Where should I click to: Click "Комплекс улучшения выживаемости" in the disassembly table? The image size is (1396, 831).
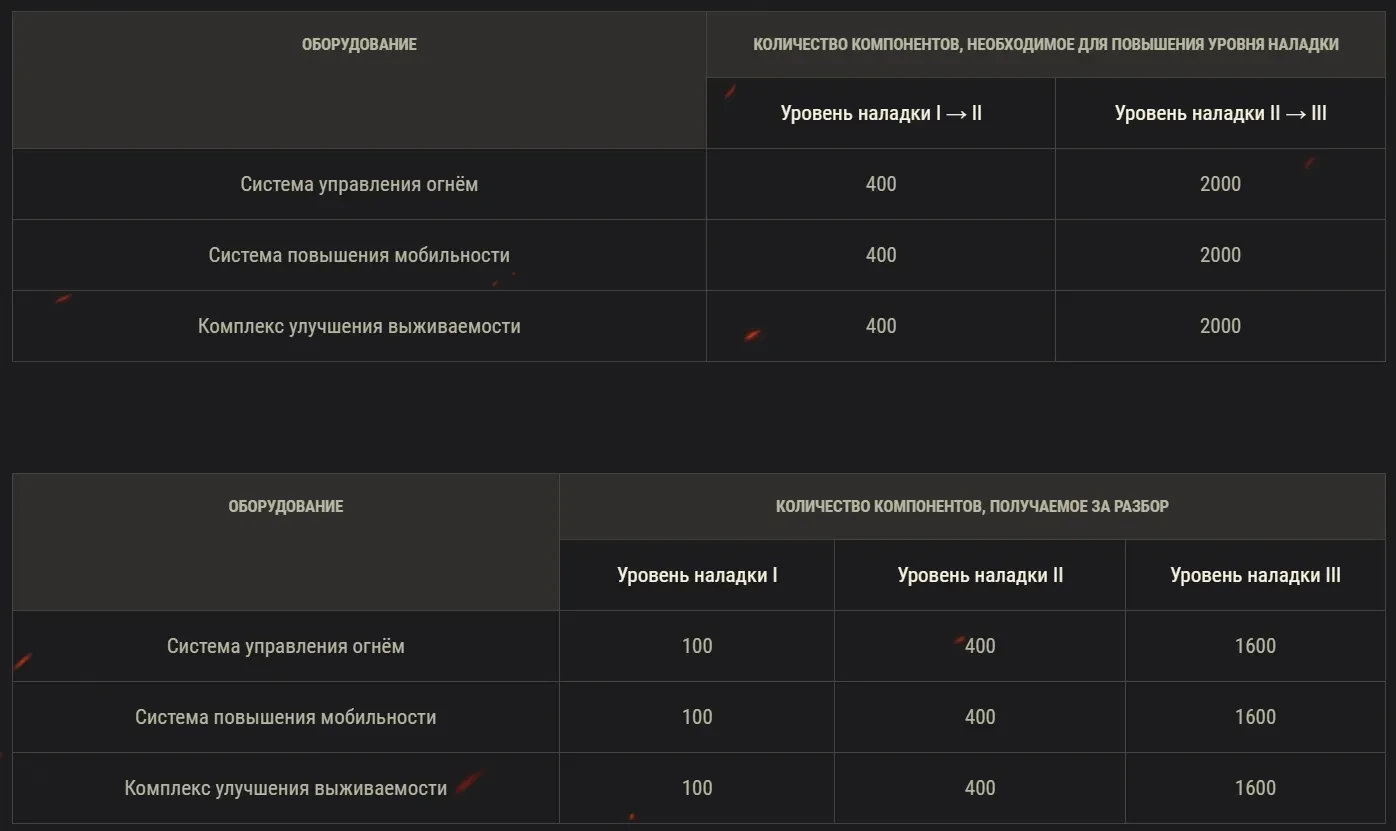(285, 788)
